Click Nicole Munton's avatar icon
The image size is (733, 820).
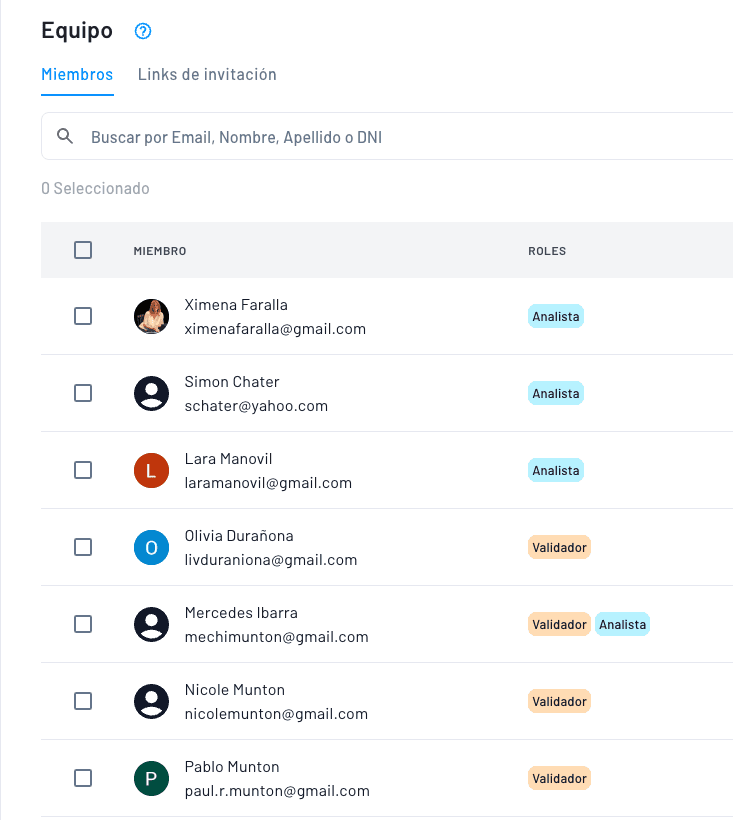pyautogui.click(x=151, y=701)
